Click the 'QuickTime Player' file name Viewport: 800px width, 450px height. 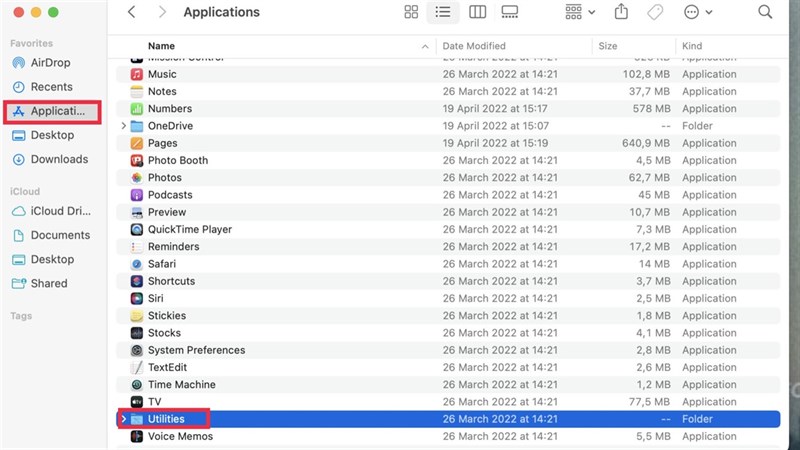pyautogui.click(x=190, y=230)
